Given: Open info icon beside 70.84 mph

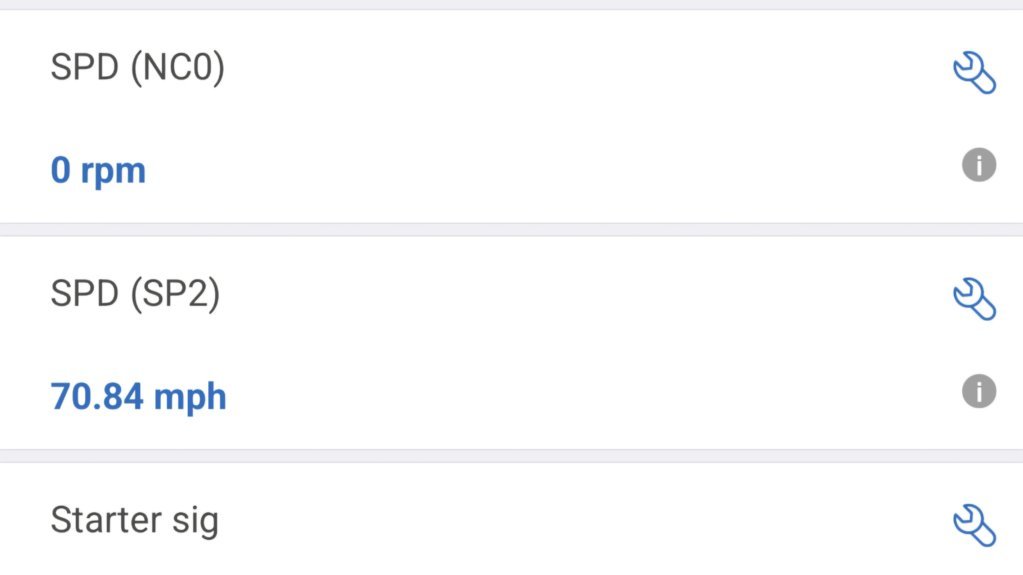Looking at the screenshot, I should point(979,391).
